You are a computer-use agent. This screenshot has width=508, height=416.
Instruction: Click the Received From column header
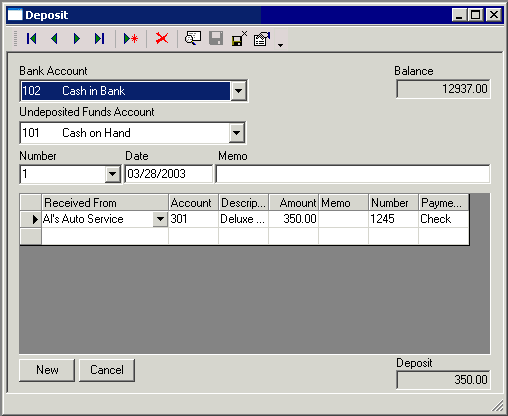105,203
